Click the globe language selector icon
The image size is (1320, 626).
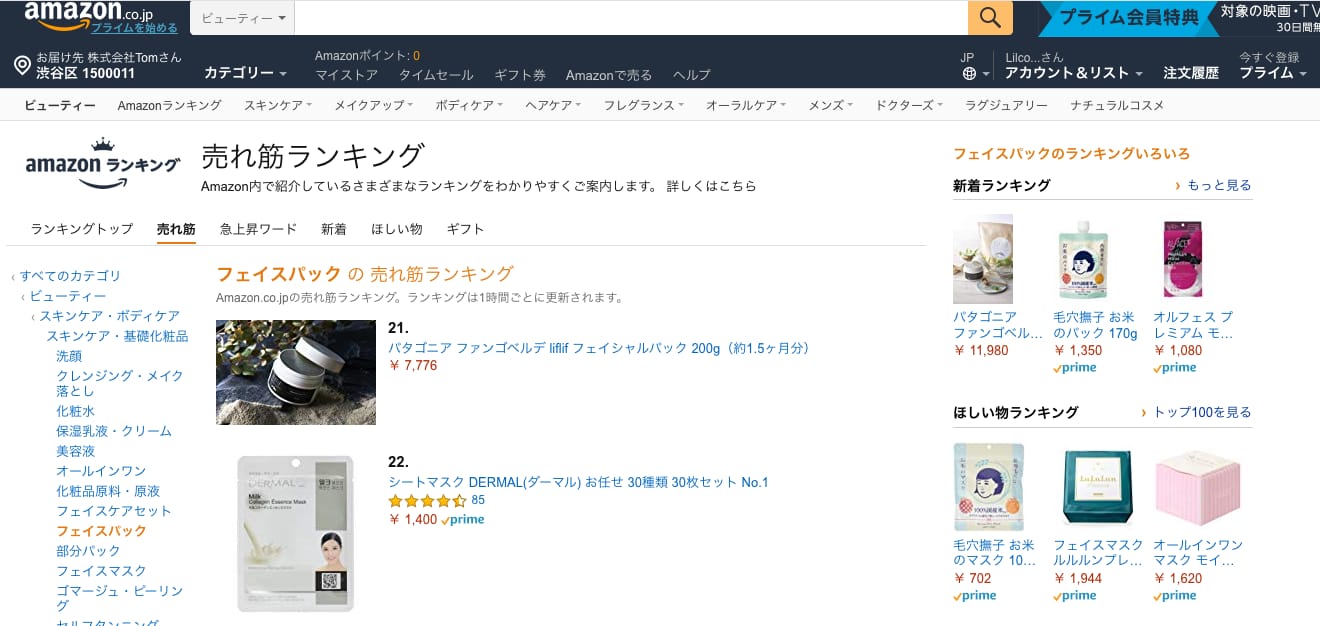[x=969, y=74]
